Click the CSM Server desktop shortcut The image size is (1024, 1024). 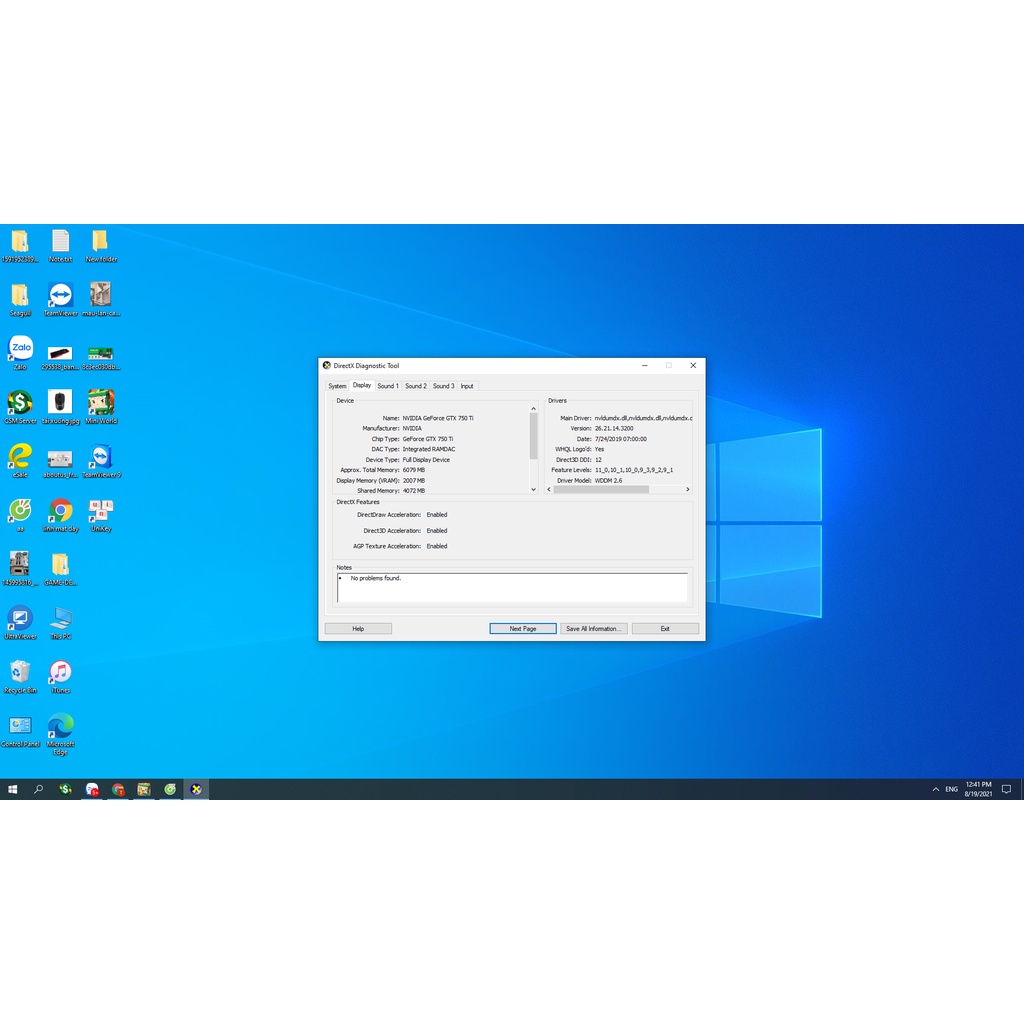20,404
